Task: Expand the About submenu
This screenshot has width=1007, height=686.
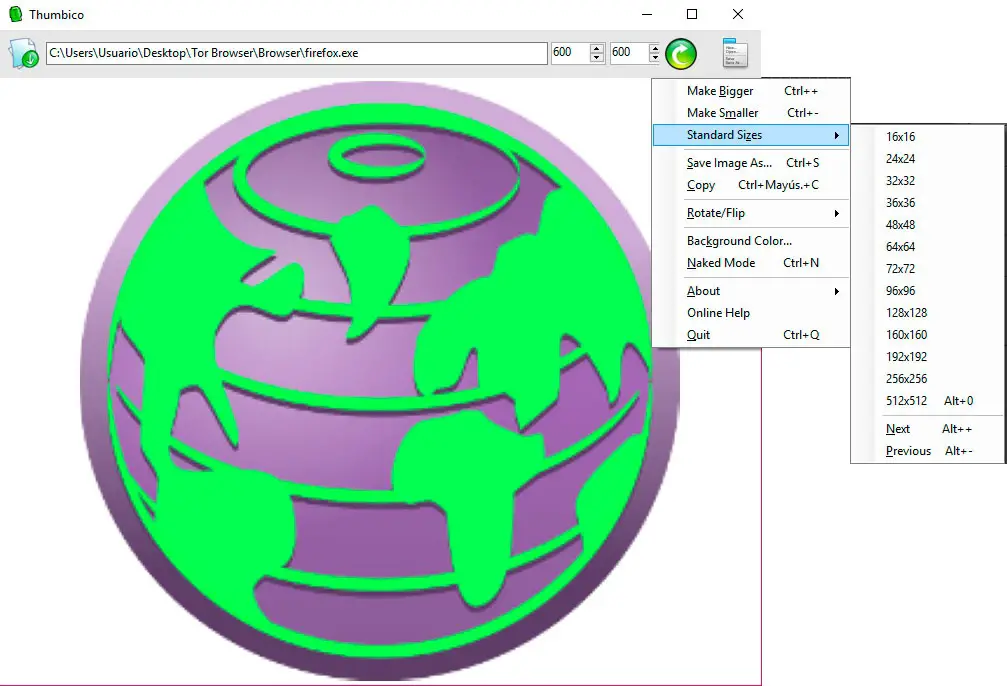Action: pyautogui.click(x=751, y=291)
